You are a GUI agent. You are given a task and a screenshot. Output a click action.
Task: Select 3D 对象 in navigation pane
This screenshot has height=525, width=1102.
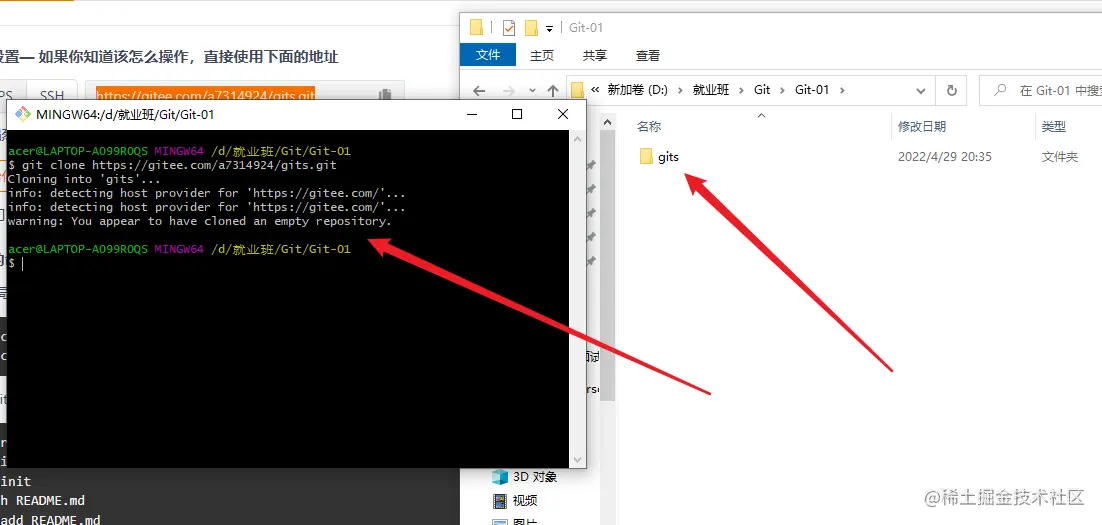(x=535, y=477)
